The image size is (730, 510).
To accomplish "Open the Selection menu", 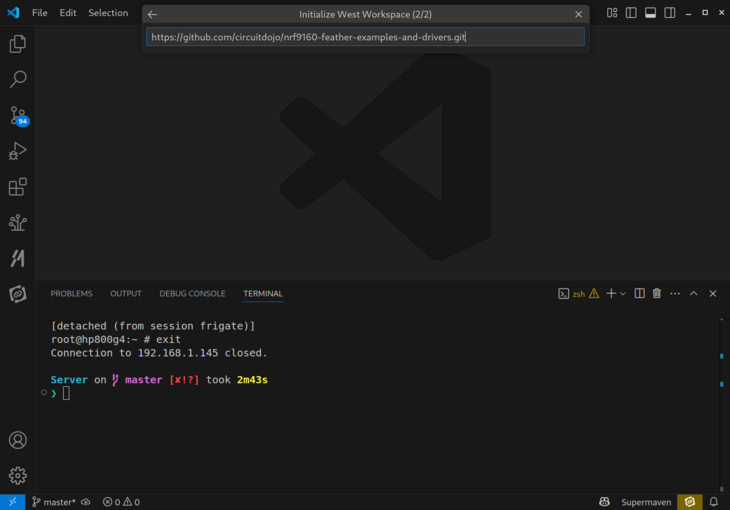I will [108, 13].
